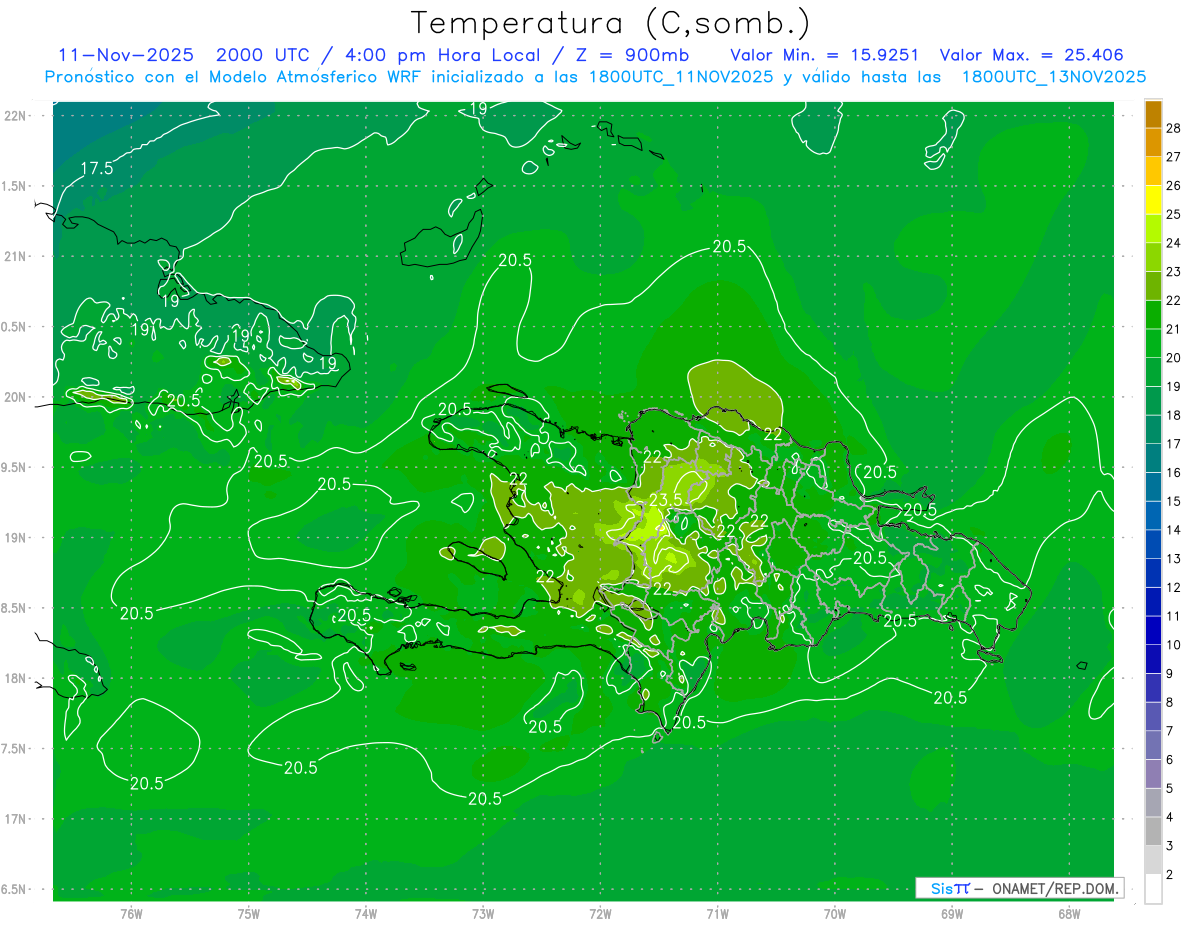The height and width of the screenshot is (927, 1200).
Task: Click the "73W" longitude axis label
Action: (x=483, y=914)
